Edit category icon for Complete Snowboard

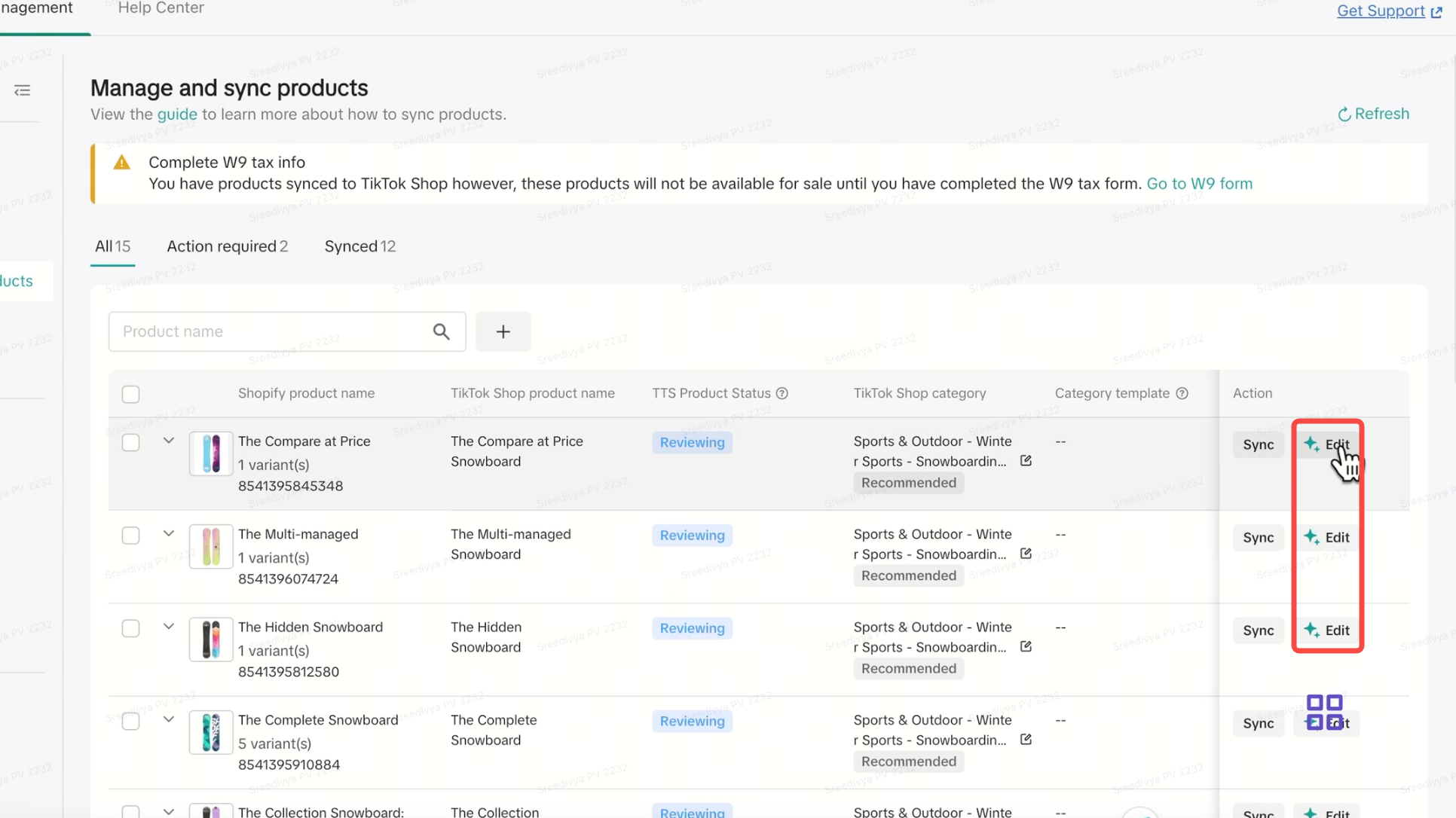[x=1026, y=740]
